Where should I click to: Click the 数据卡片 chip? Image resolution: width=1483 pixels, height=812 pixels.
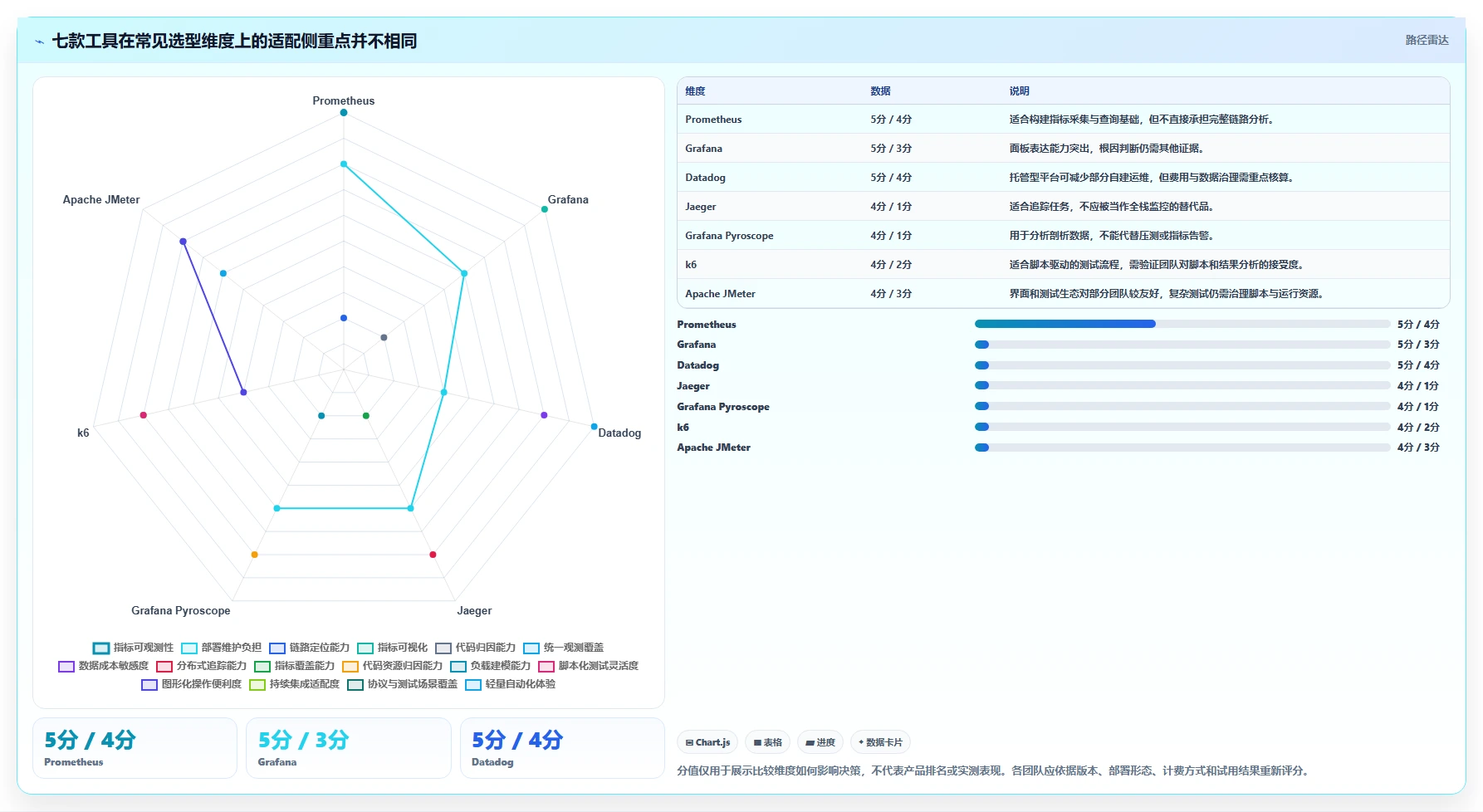880,742
